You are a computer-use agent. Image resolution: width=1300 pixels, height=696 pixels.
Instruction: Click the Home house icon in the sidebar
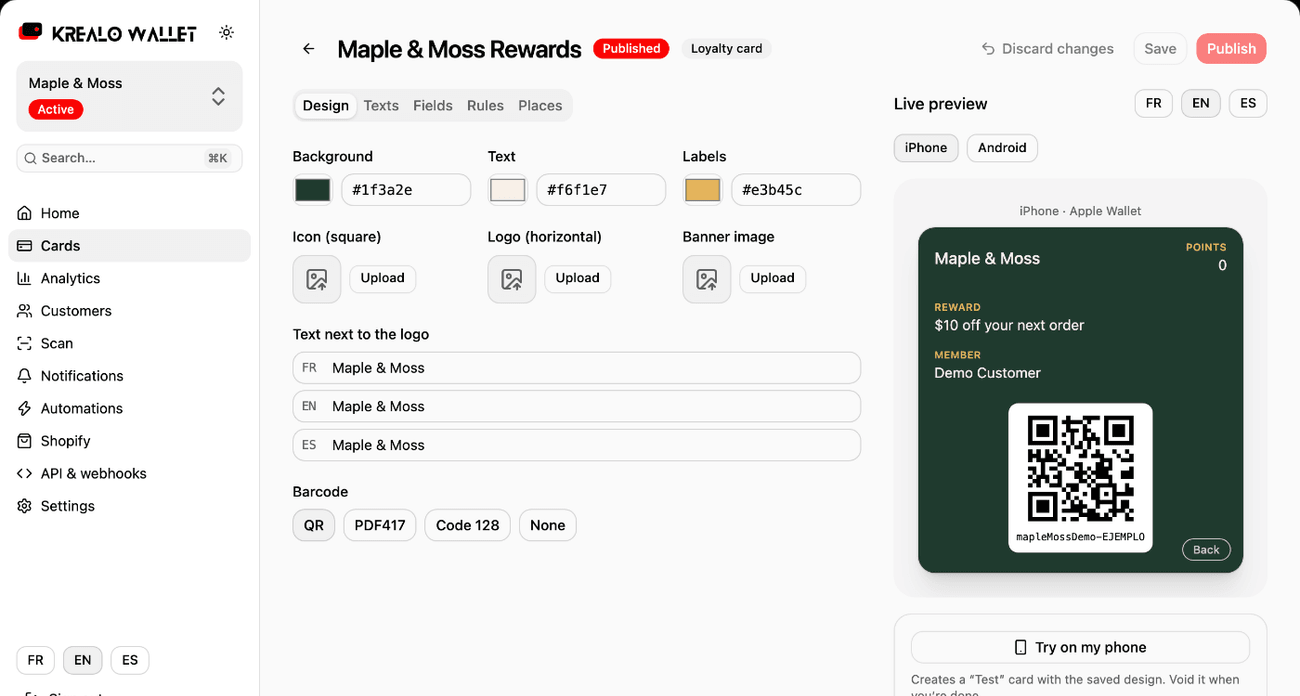click(25, 213)
